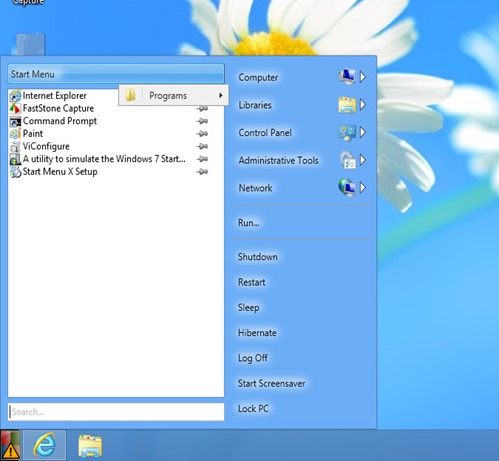499x461 pixels.
Task: Click Shutdown
Action: 258,257
